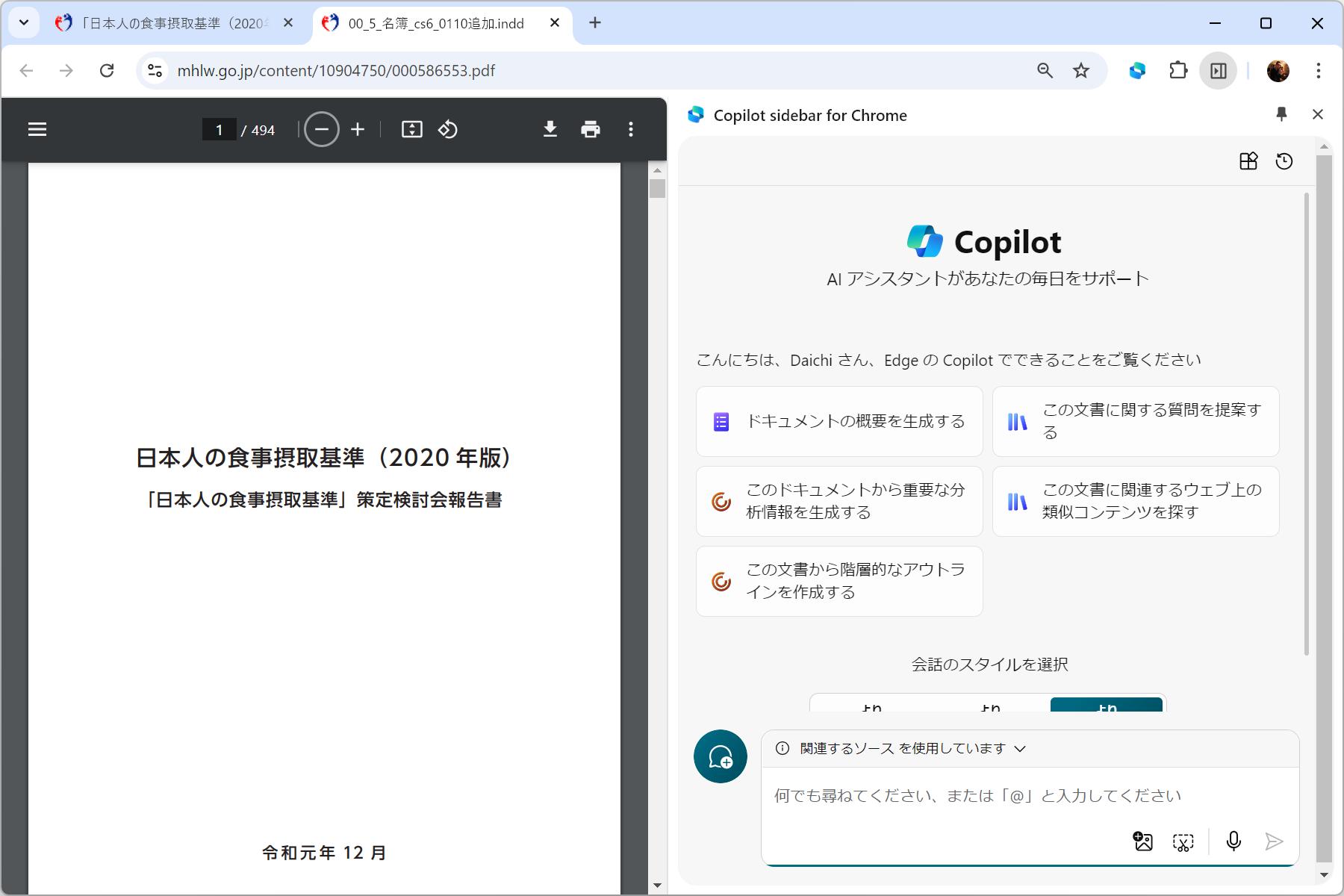This screenshot has height=896, width=1344.
Task: Expand the tab search dropdown arrow
Action: coord(24,22)
